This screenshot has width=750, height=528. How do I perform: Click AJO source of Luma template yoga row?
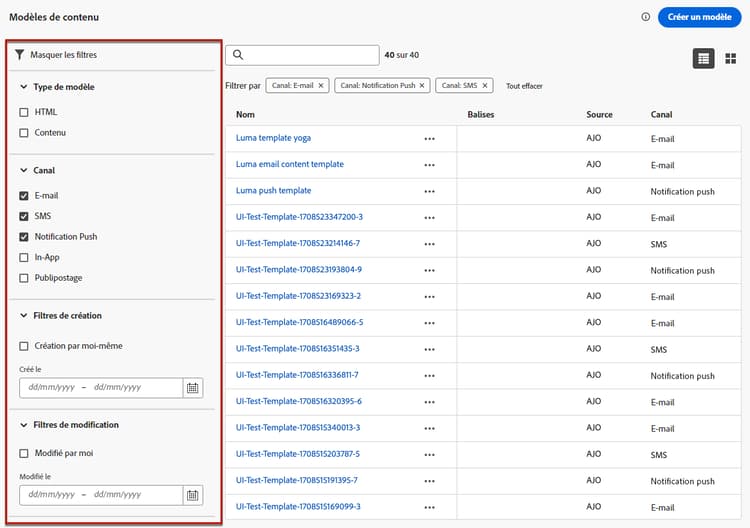[x=594, y=138]
